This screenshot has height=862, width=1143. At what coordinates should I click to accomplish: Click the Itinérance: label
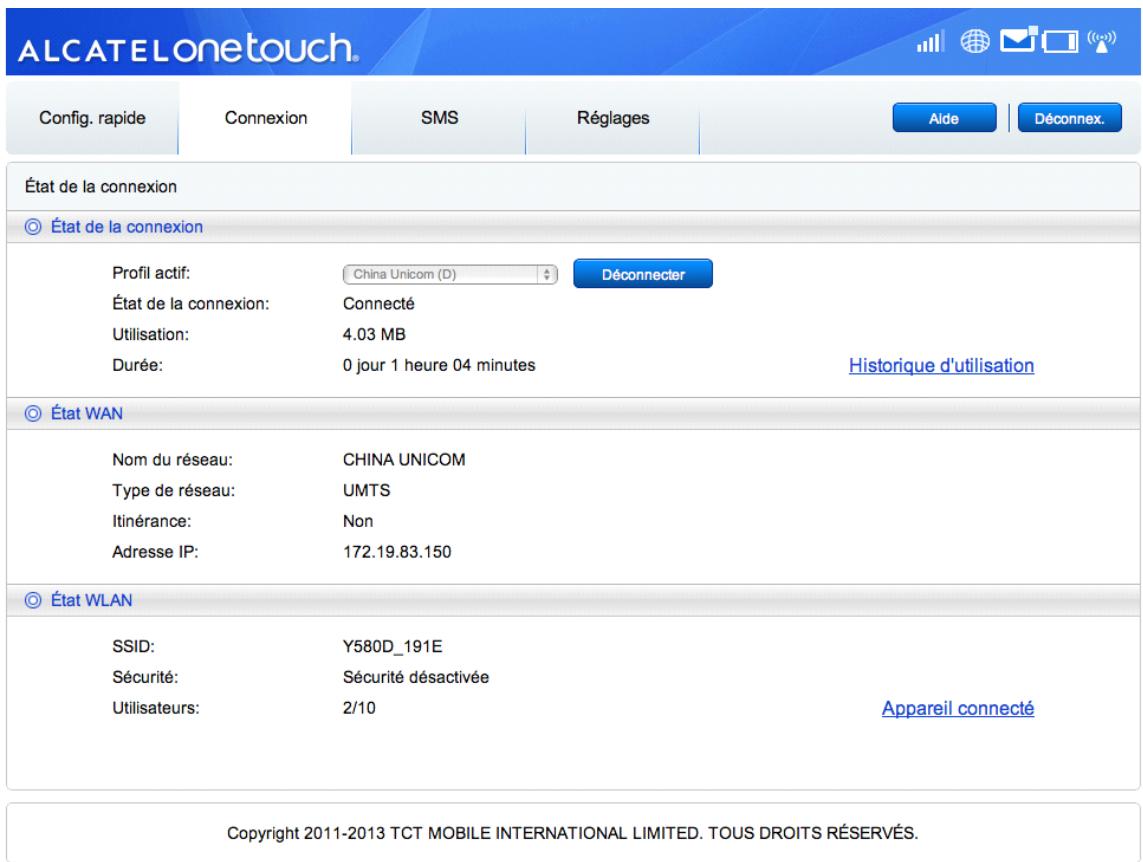(x=152, y=521)
